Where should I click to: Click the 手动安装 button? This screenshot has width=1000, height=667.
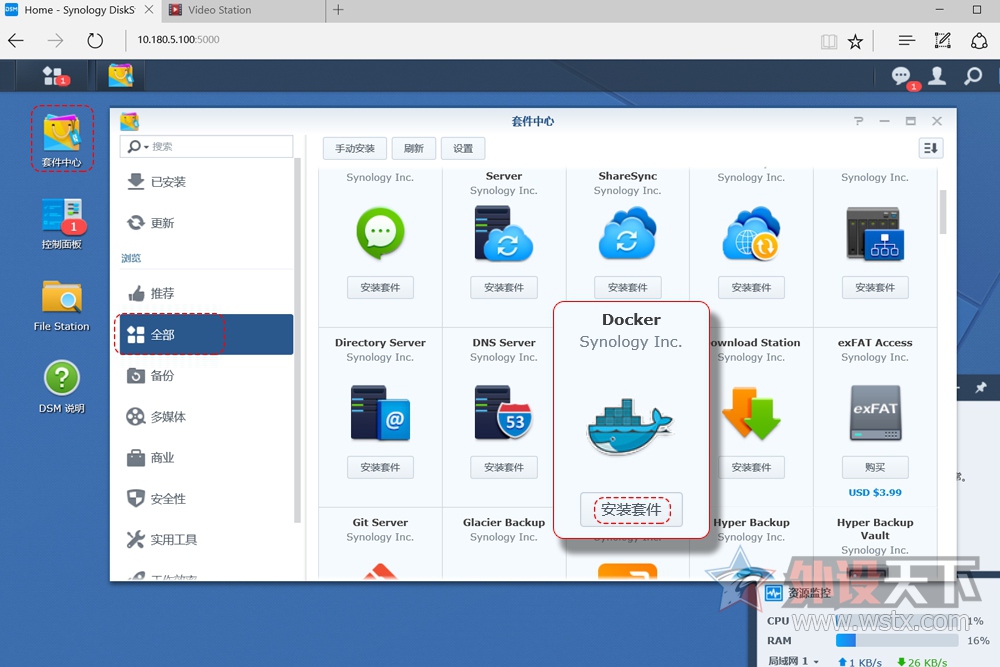(355, 149)
